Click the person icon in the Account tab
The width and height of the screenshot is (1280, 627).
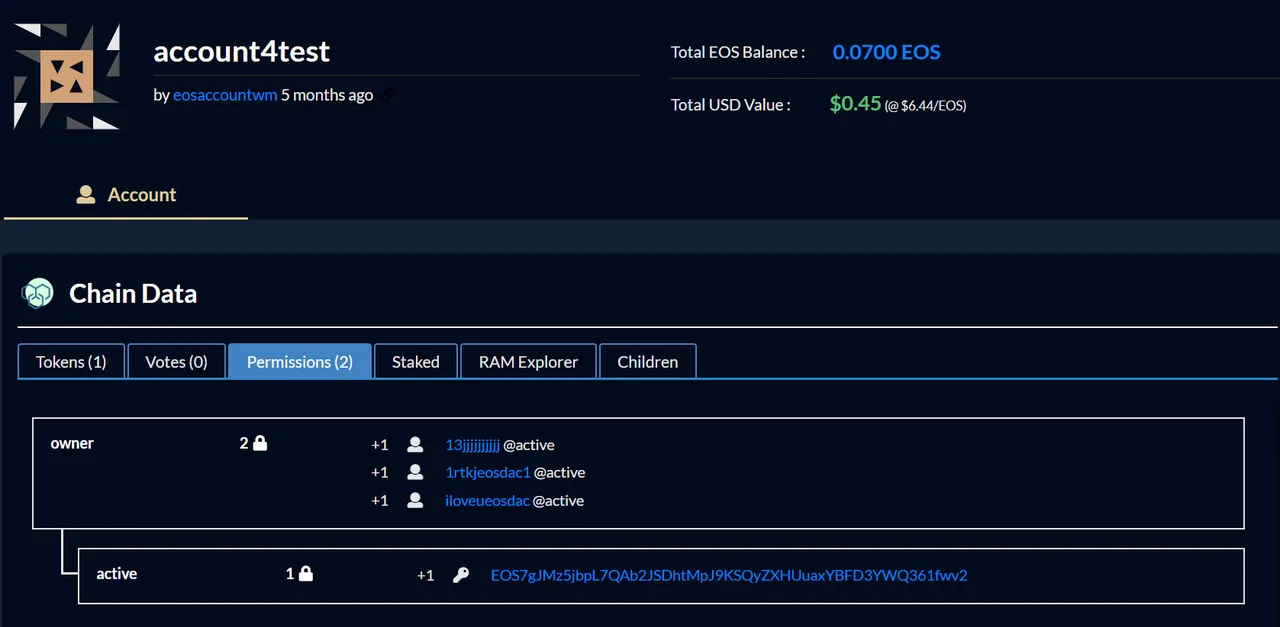(x=86, y=195)
